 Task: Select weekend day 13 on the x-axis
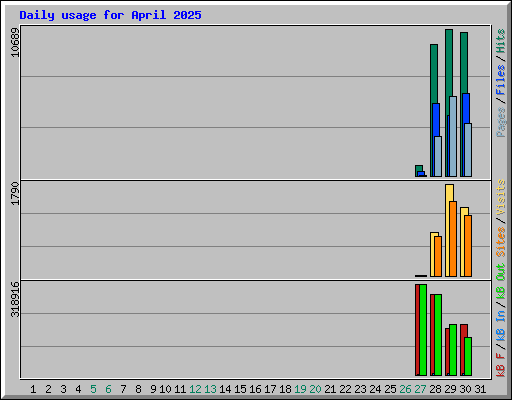click(210, 389)
